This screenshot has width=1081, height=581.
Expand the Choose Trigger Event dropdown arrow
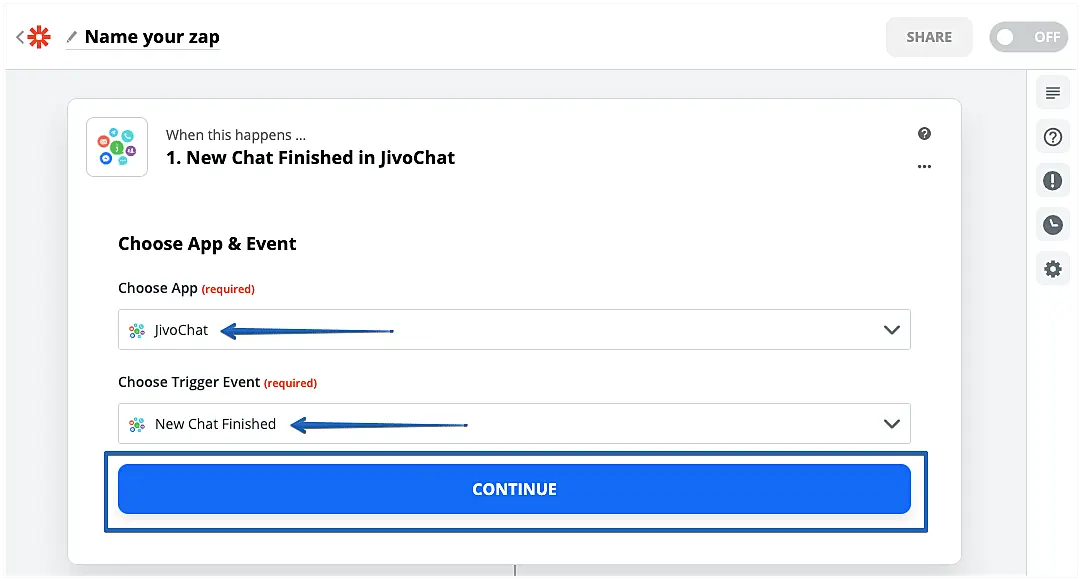[x=892, y=424]
